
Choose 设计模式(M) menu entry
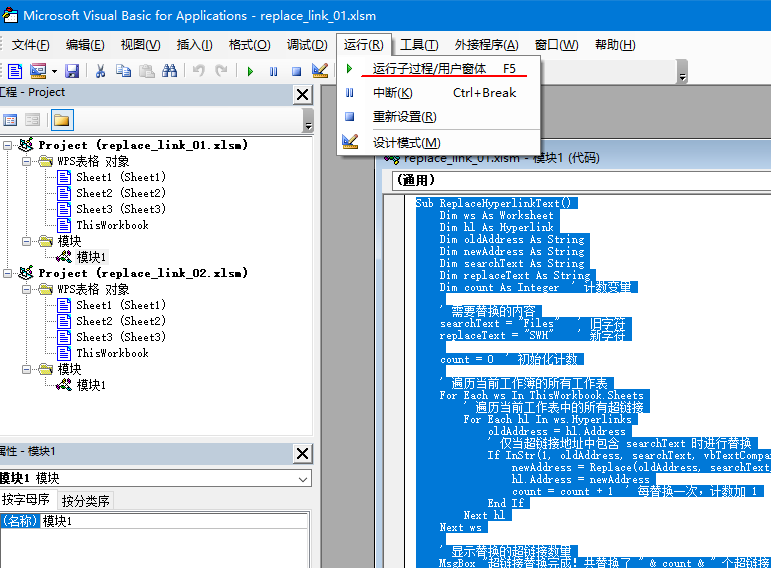(438, 143)
